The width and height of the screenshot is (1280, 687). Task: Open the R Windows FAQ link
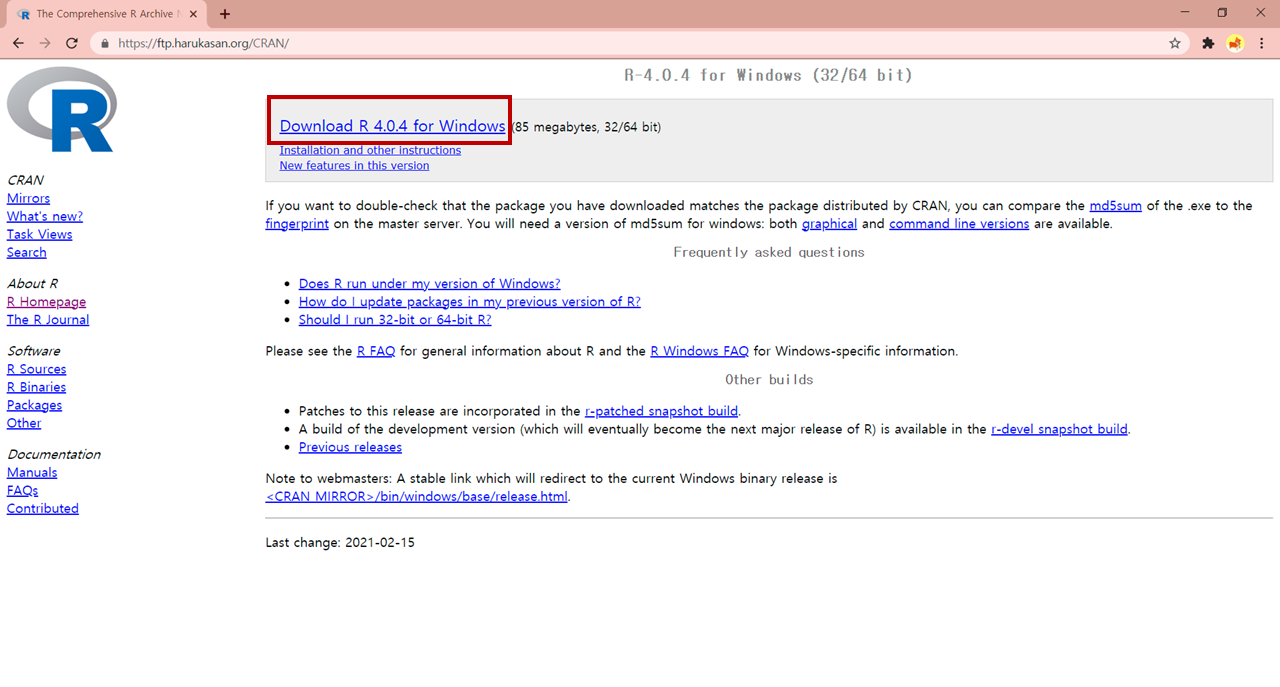699,352
